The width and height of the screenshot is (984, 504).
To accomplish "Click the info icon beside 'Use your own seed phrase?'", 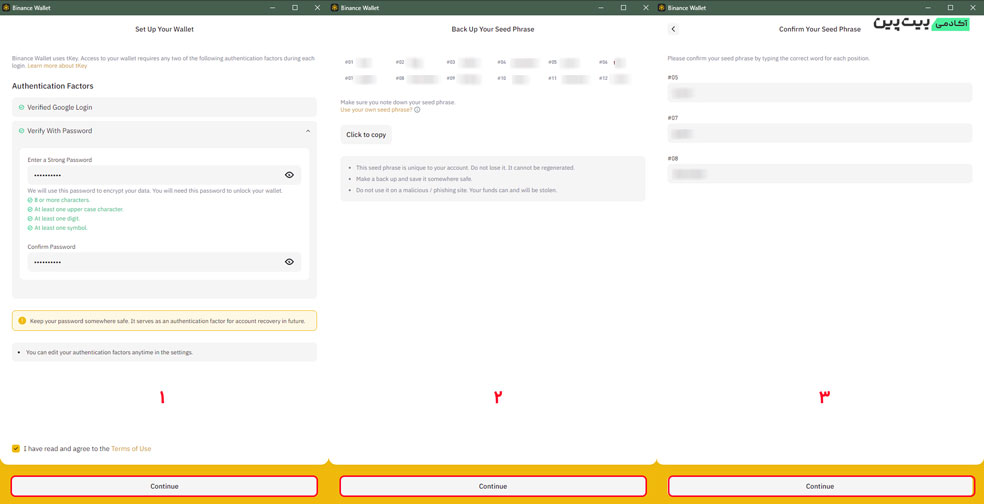I will tap(417, 109).
